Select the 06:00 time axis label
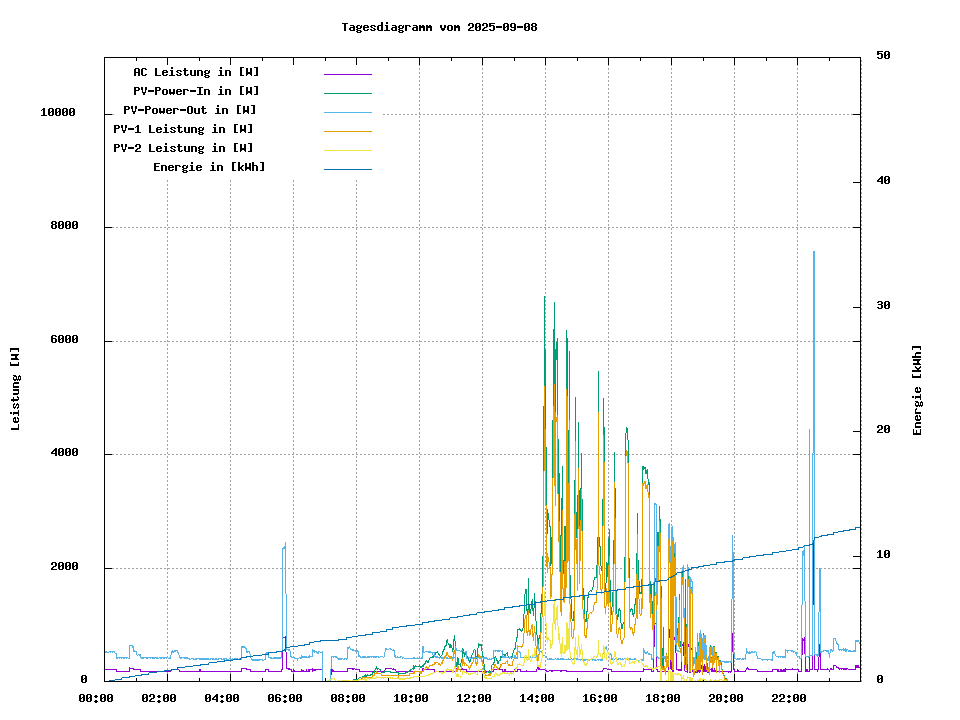Image resolution: width=960 pixels, height=720 pixels. (x=286, y=698)
